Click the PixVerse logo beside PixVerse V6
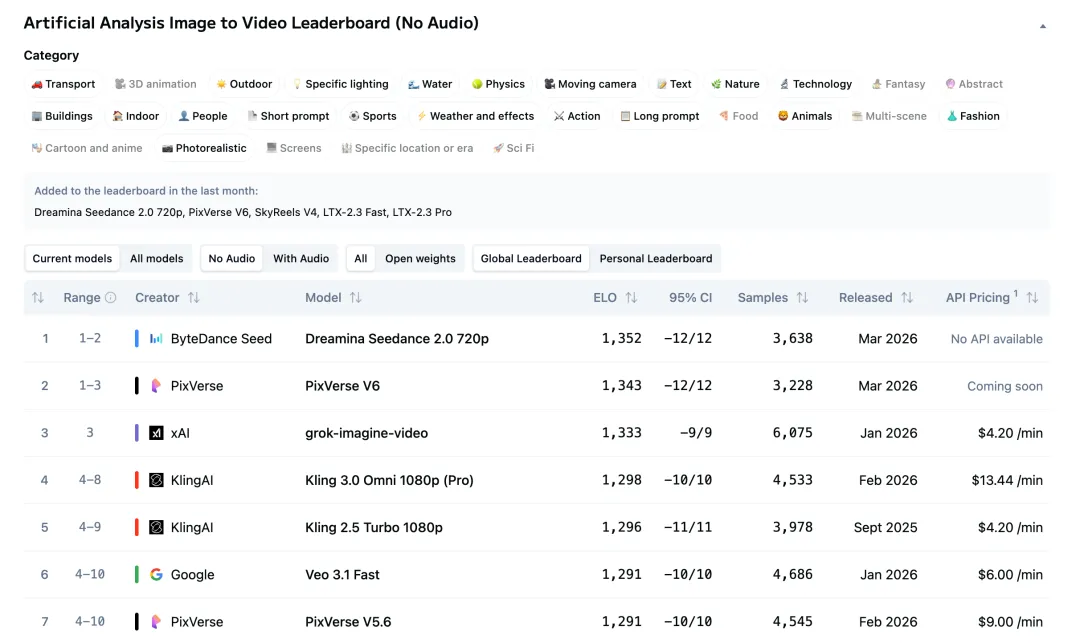 (x=156, y=386)
